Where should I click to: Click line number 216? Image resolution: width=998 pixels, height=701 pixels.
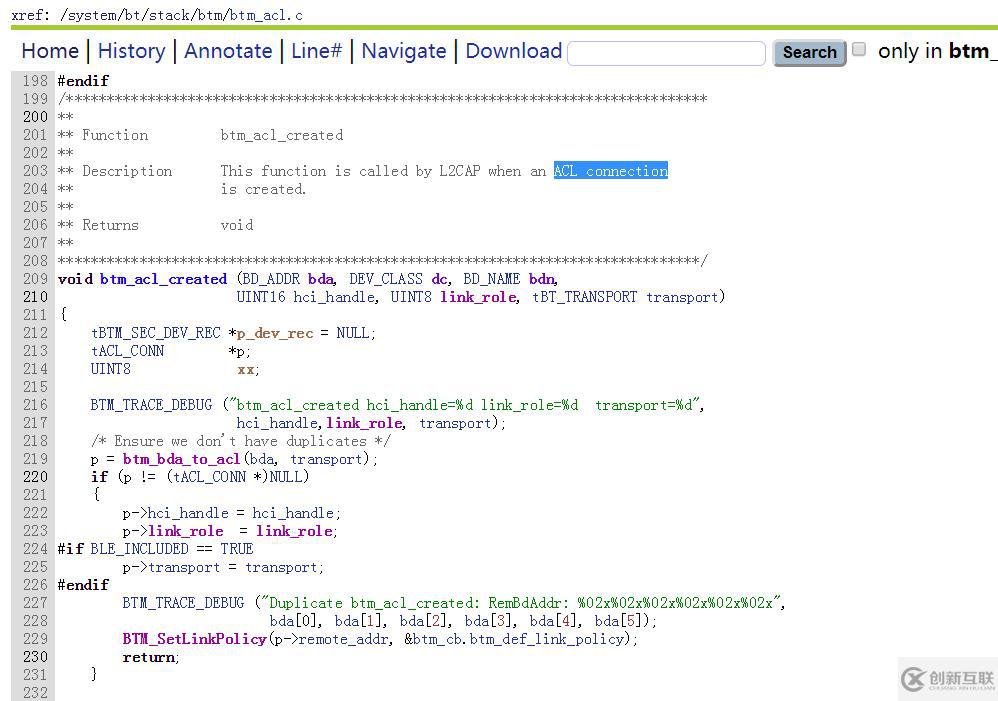(35, 405)
